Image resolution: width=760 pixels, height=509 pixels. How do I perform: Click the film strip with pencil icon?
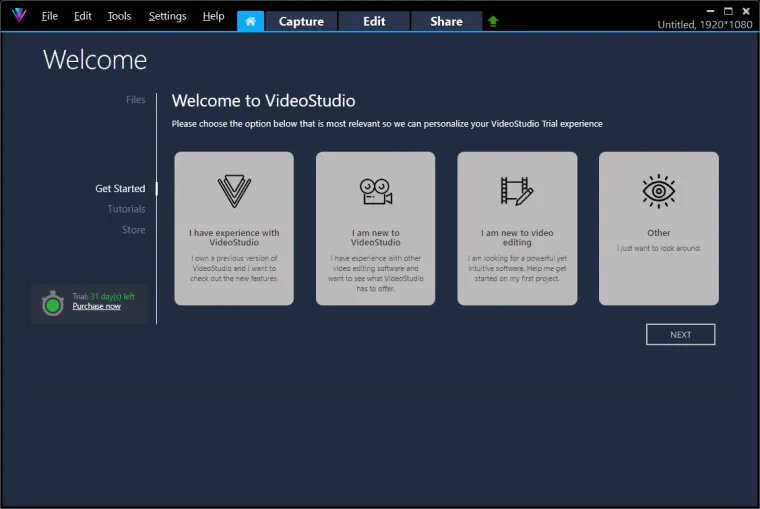(517, 191)
